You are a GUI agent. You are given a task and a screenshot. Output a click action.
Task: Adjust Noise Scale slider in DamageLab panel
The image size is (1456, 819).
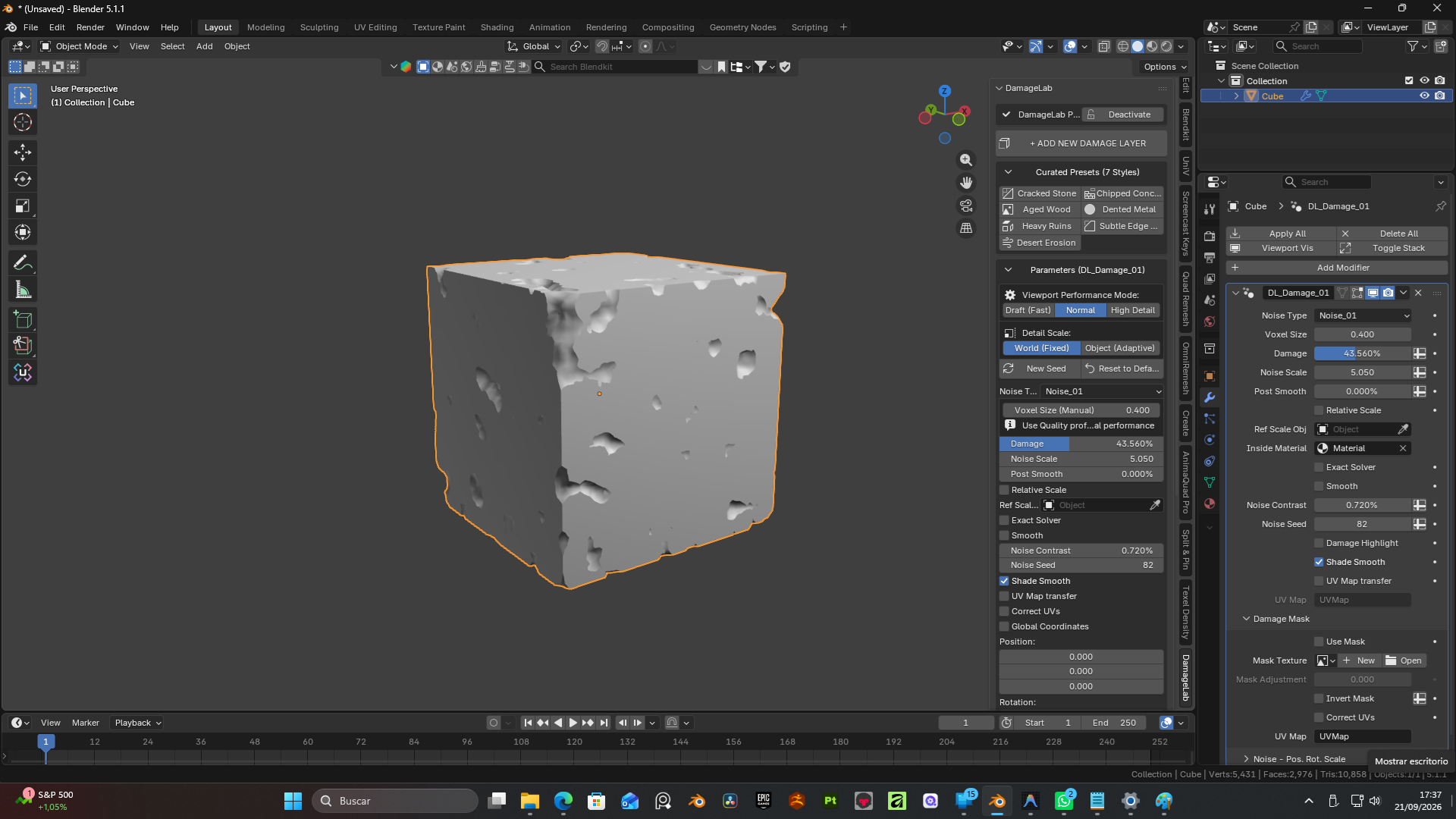pyautogui.click(x=1081, y=459)
